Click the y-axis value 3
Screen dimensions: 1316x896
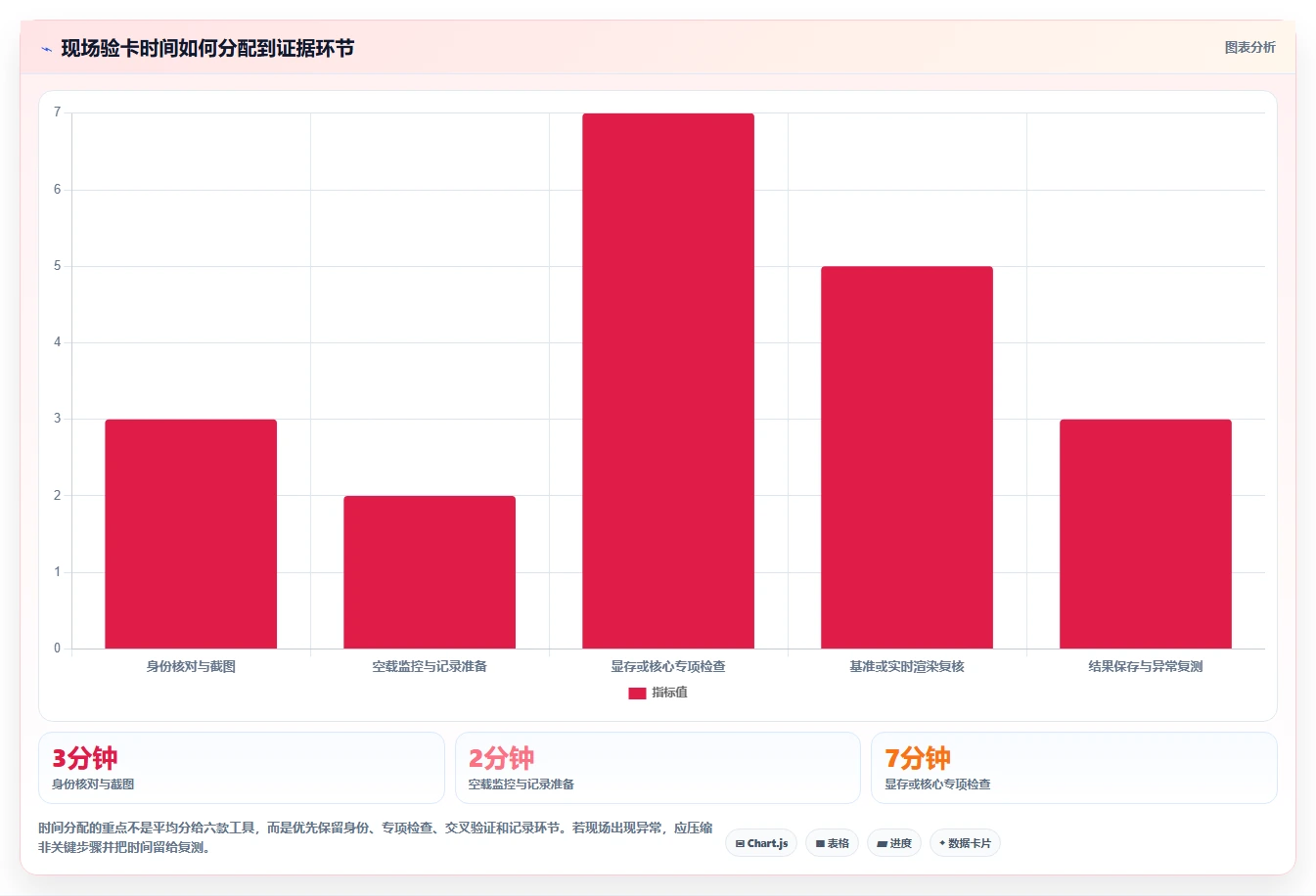click(57, 419)
